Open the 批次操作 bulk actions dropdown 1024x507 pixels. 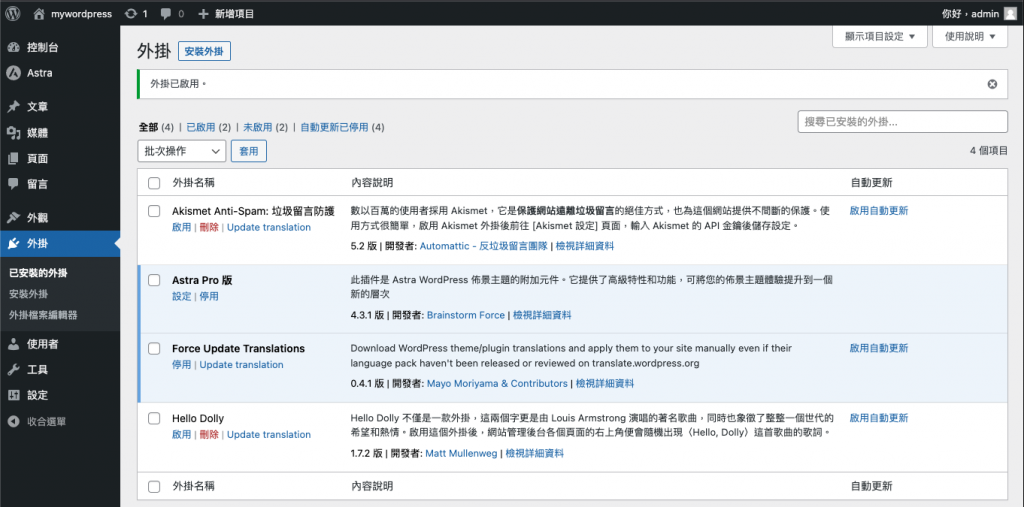coord(182,151)
